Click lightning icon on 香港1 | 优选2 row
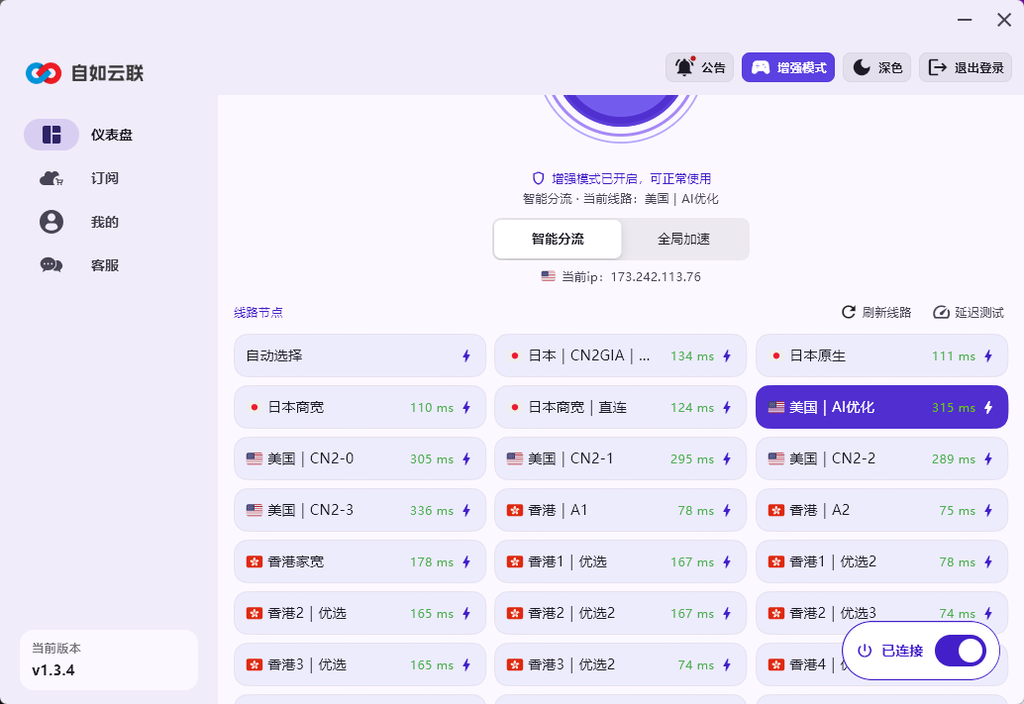 tap(988, 562)
